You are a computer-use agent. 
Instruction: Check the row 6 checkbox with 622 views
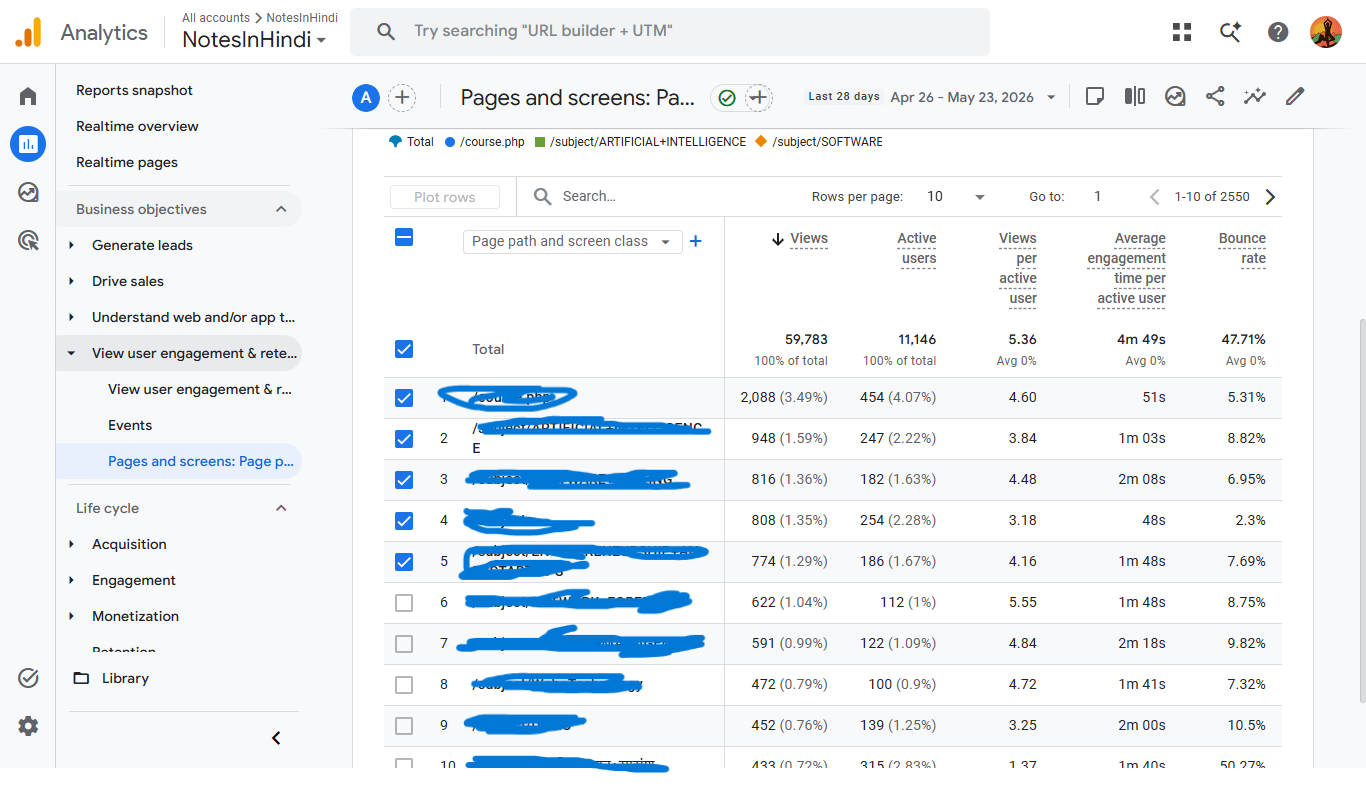(x=404, y=603)
